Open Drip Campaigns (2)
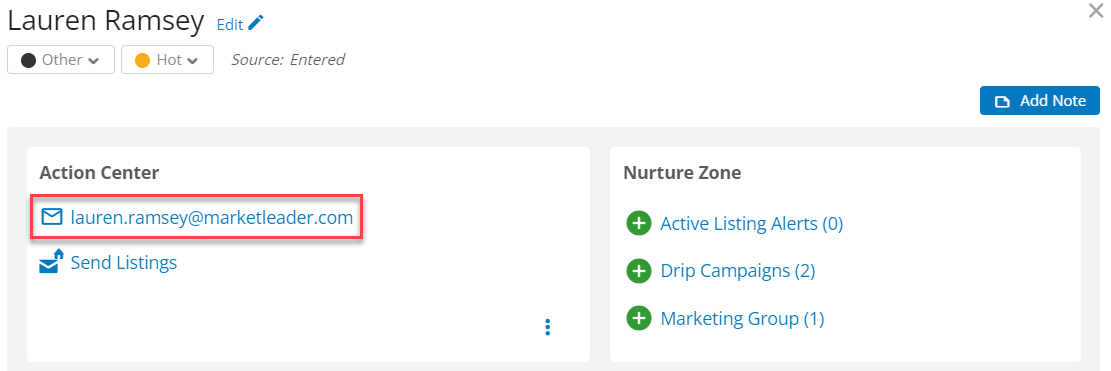The image size is (1111, 371). (738, 271)
